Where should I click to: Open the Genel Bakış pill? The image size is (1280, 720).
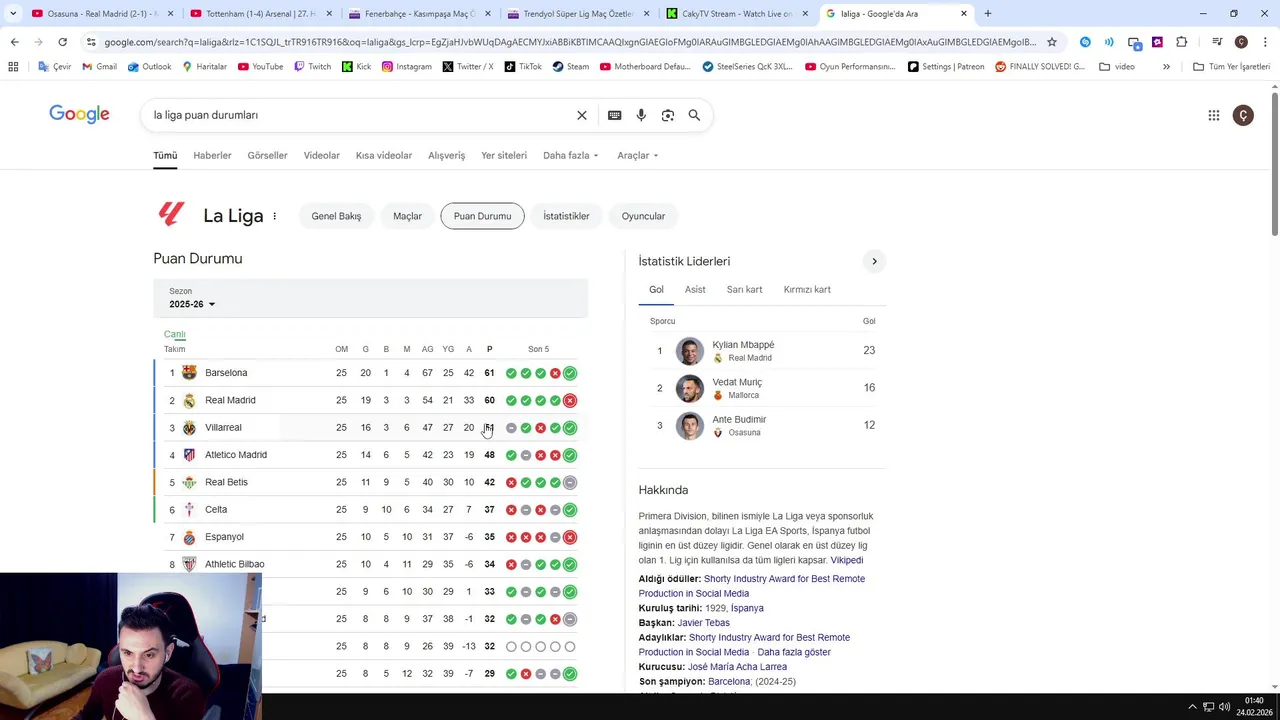click(x=336, y=216)
